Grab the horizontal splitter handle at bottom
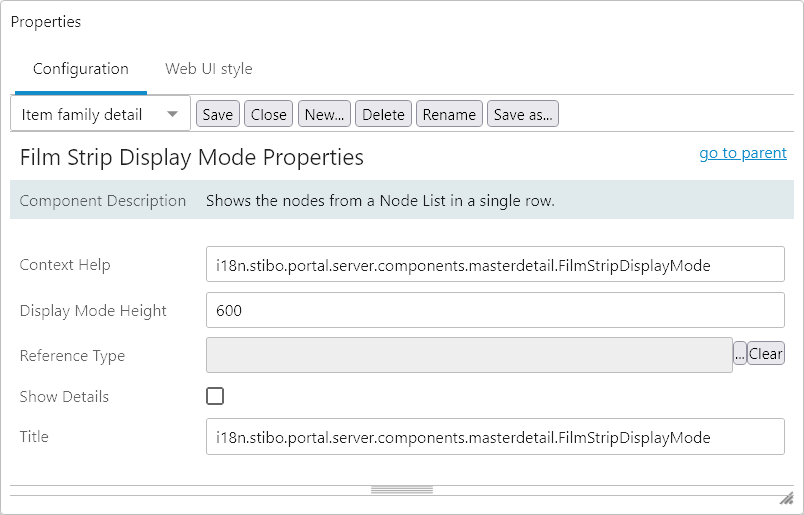The height and width of the screenshot is (515, 804). tap(402, 490)
